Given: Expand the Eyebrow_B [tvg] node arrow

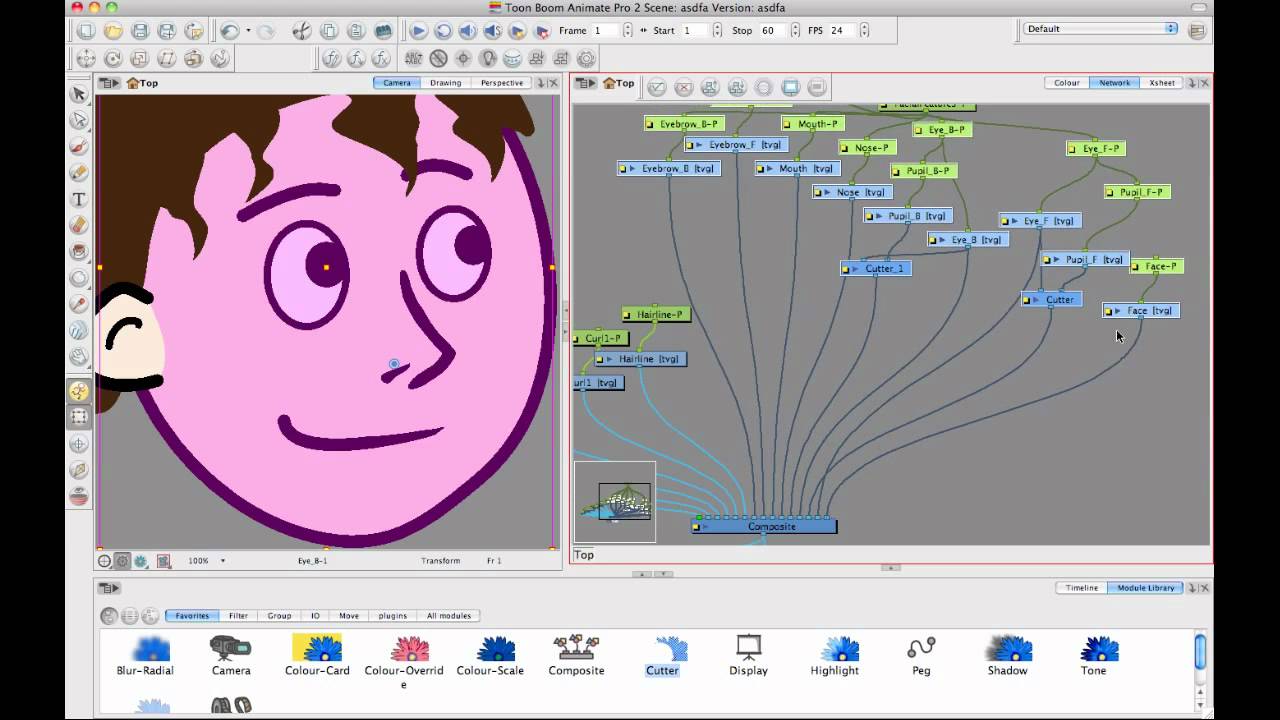Looking at the screenshot, I should (633, 169).
